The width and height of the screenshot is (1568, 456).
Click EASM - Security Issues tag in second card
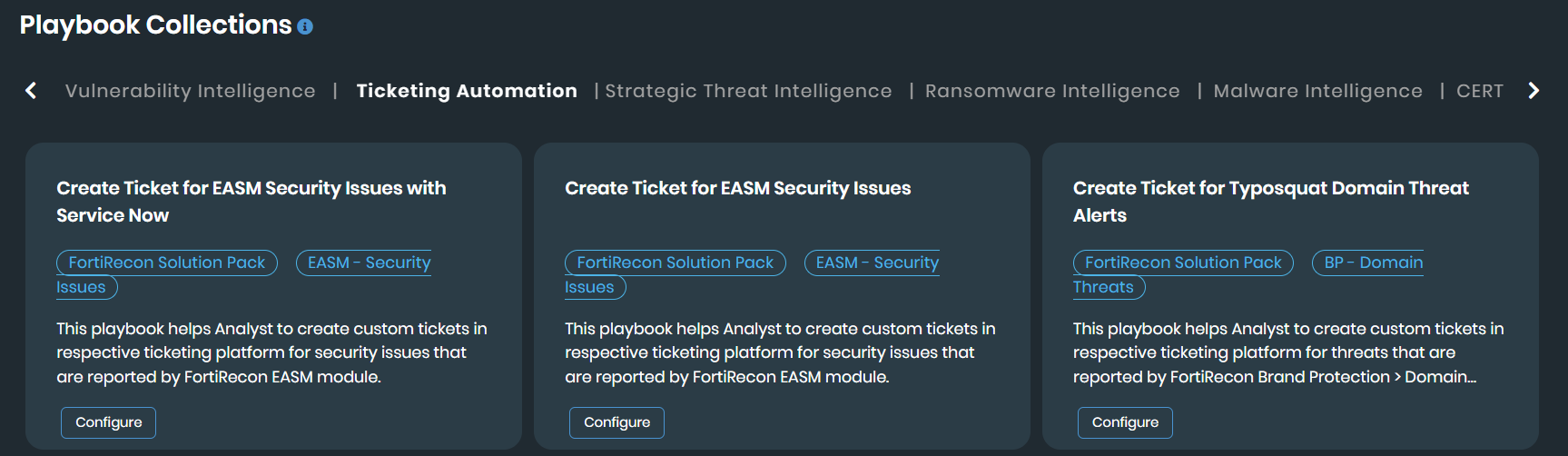tap(877, 263)
